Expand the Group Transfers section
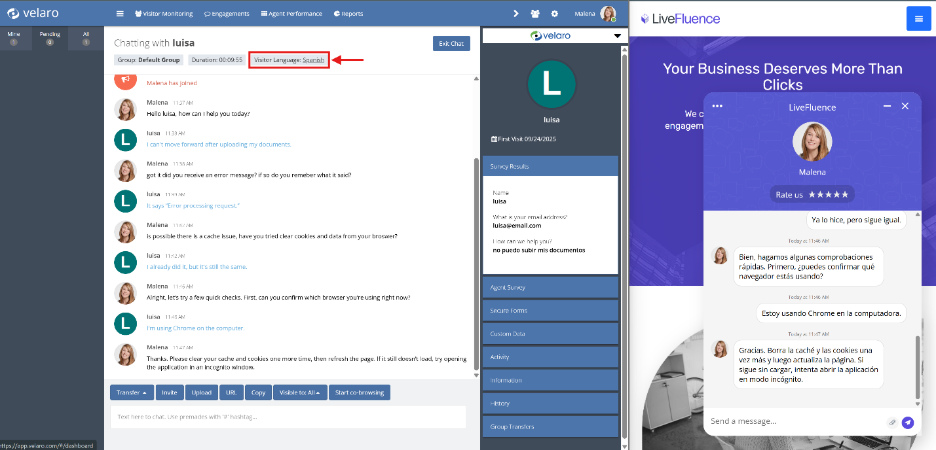936x450 pixels. pyautogui.click(x=550, y=427)
